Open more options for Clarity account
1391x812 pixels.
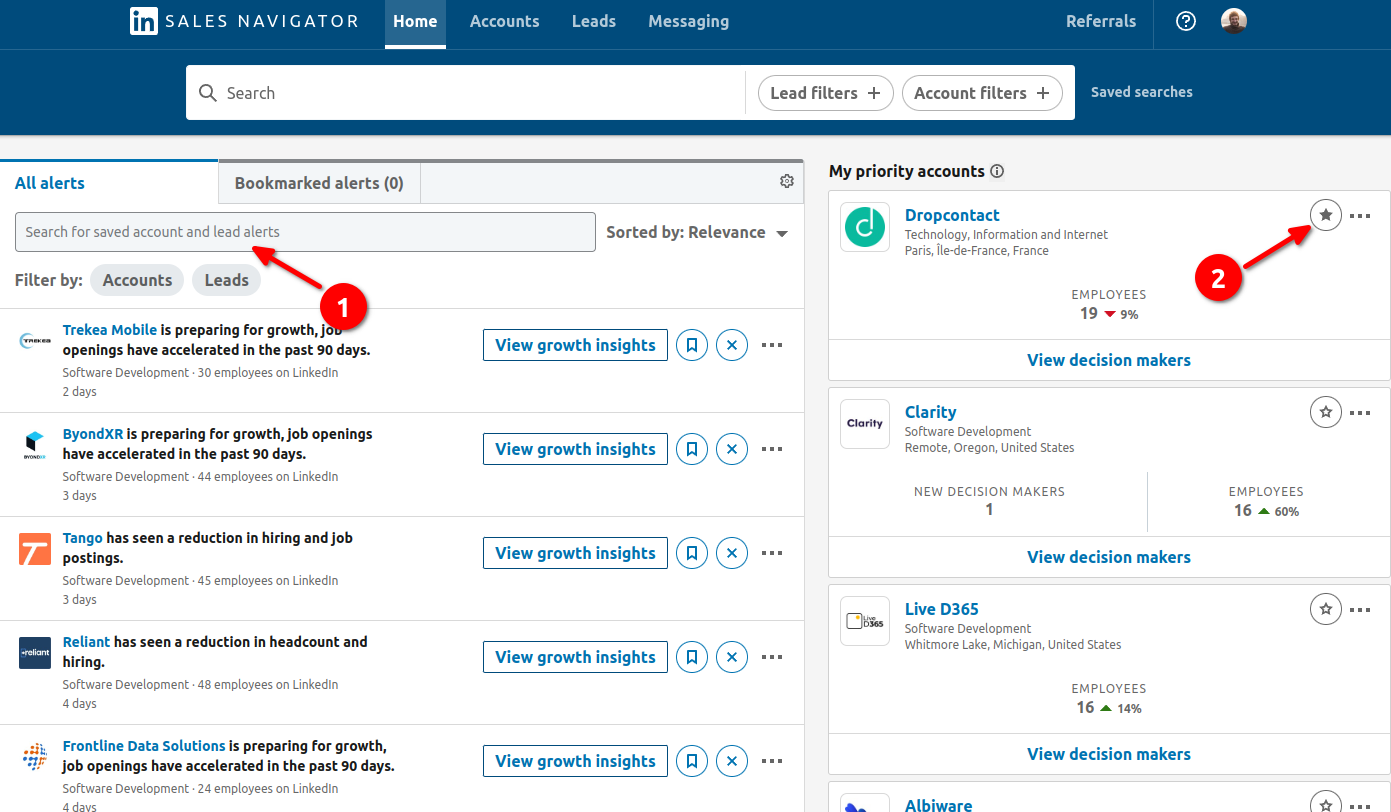point(1360,412)
